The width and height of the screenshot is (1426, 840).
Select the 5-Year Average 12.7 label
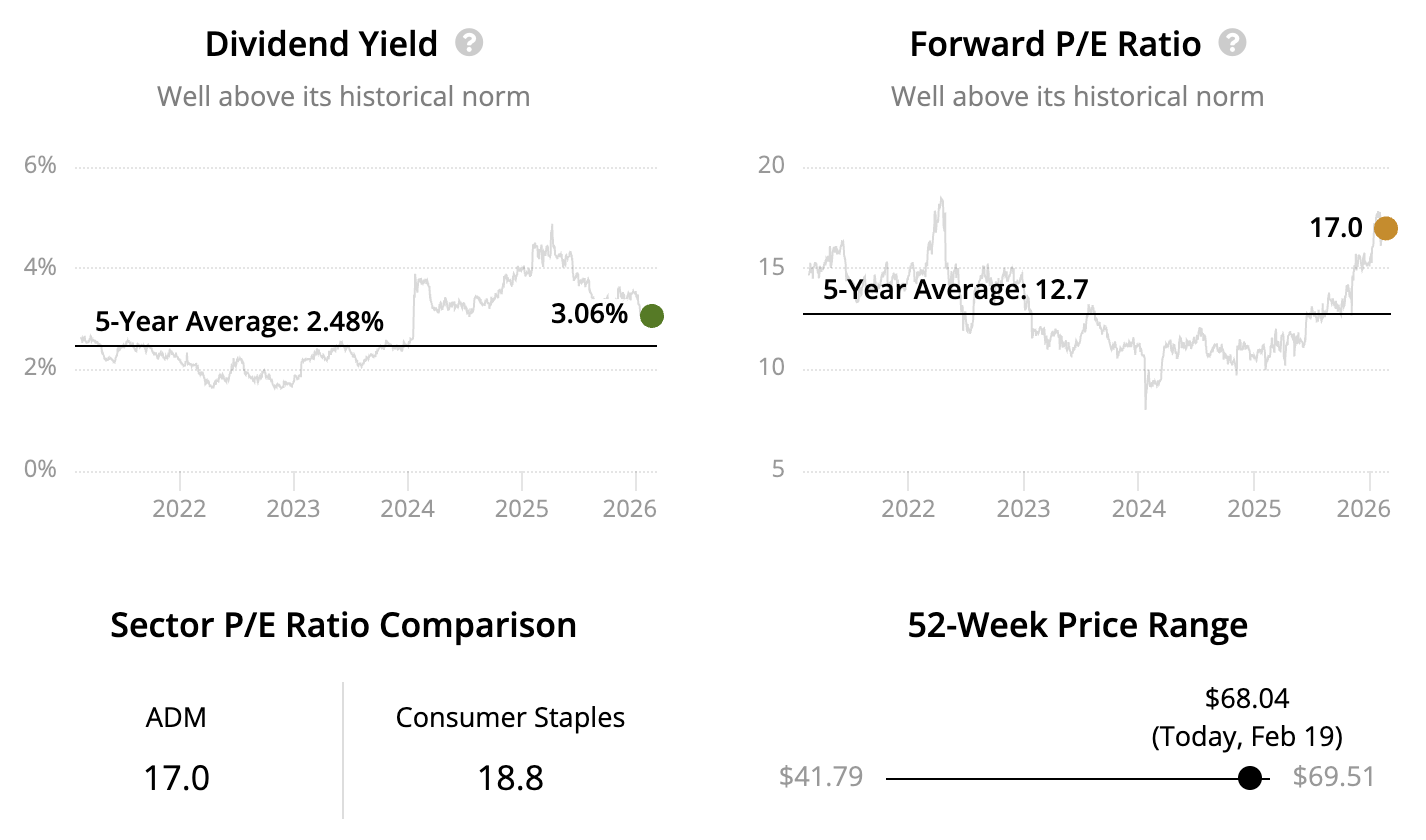955,290
